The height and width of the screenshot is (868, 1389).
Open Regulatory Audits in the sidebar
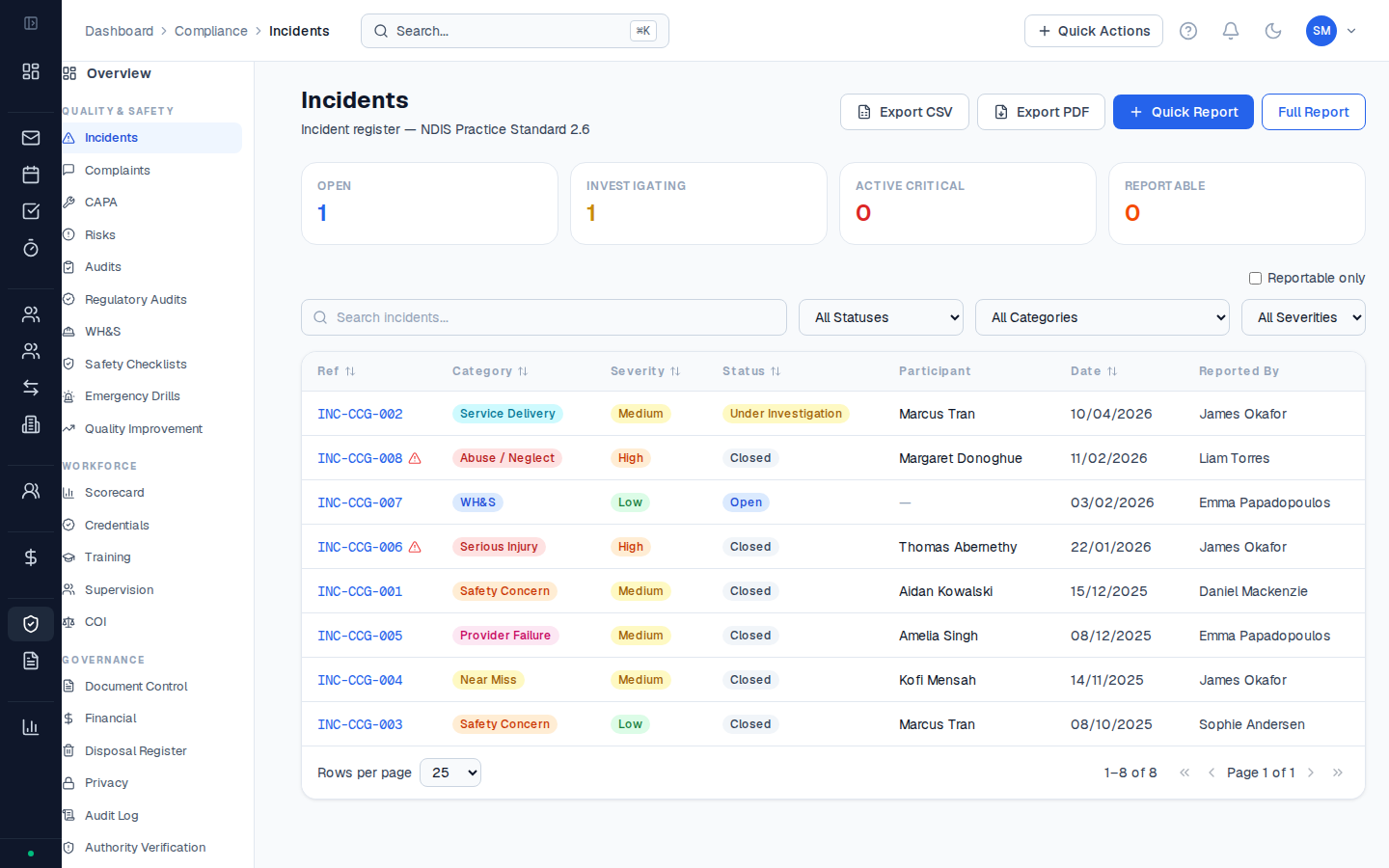pyautogui.click(x=151, y=299)
